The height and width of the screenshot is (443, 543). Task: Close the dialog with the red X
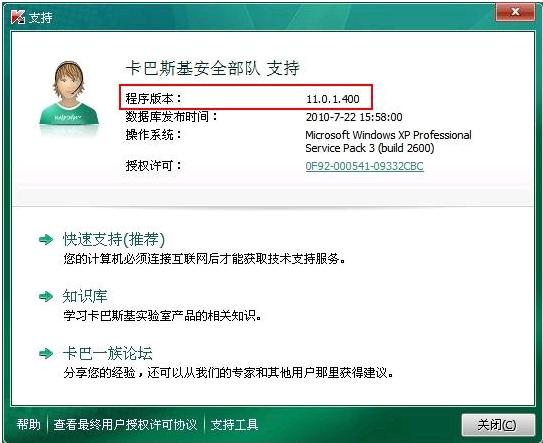click(515, 12)
